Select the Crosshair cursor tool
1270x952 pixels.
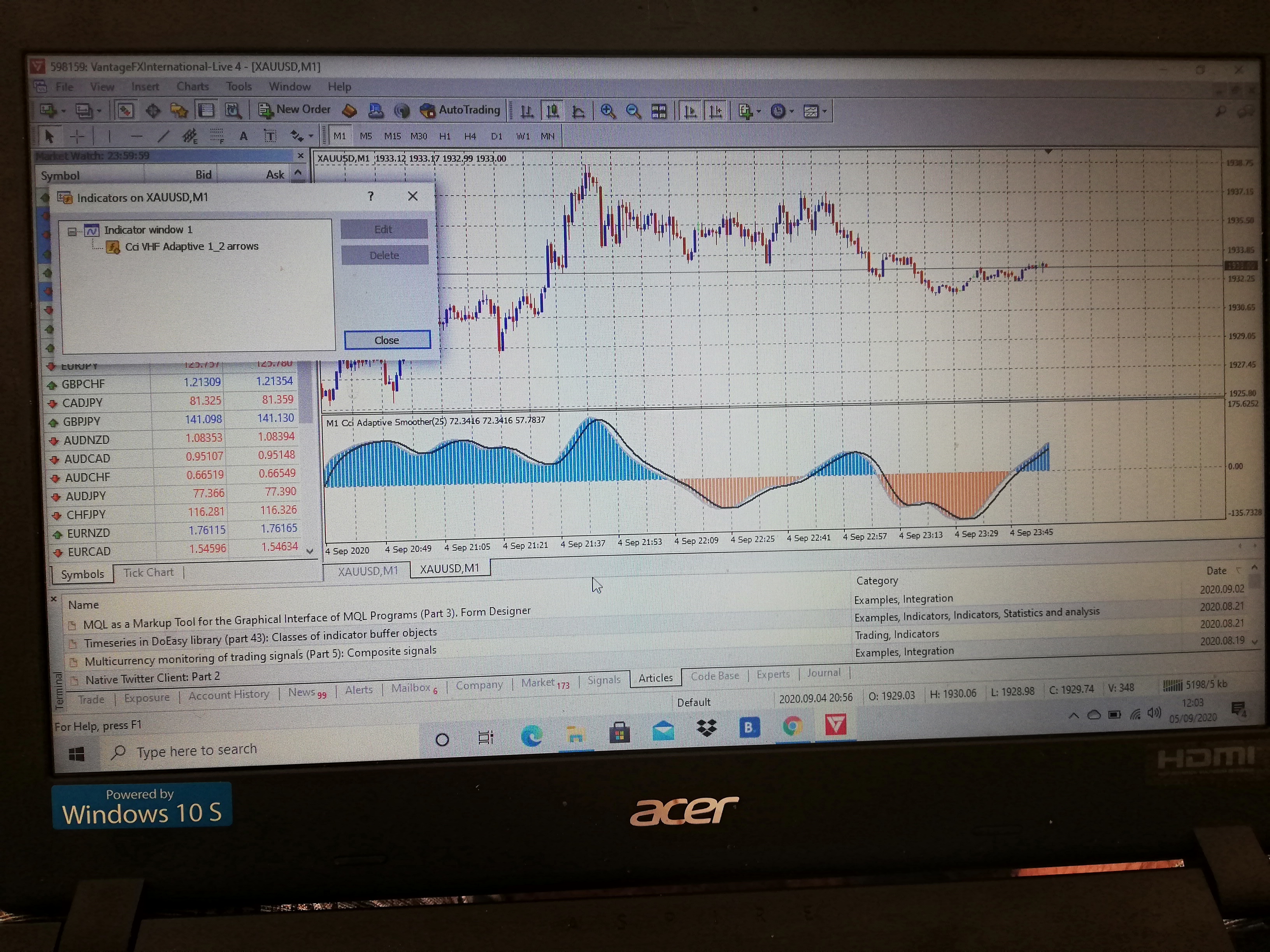pos(77,136)
